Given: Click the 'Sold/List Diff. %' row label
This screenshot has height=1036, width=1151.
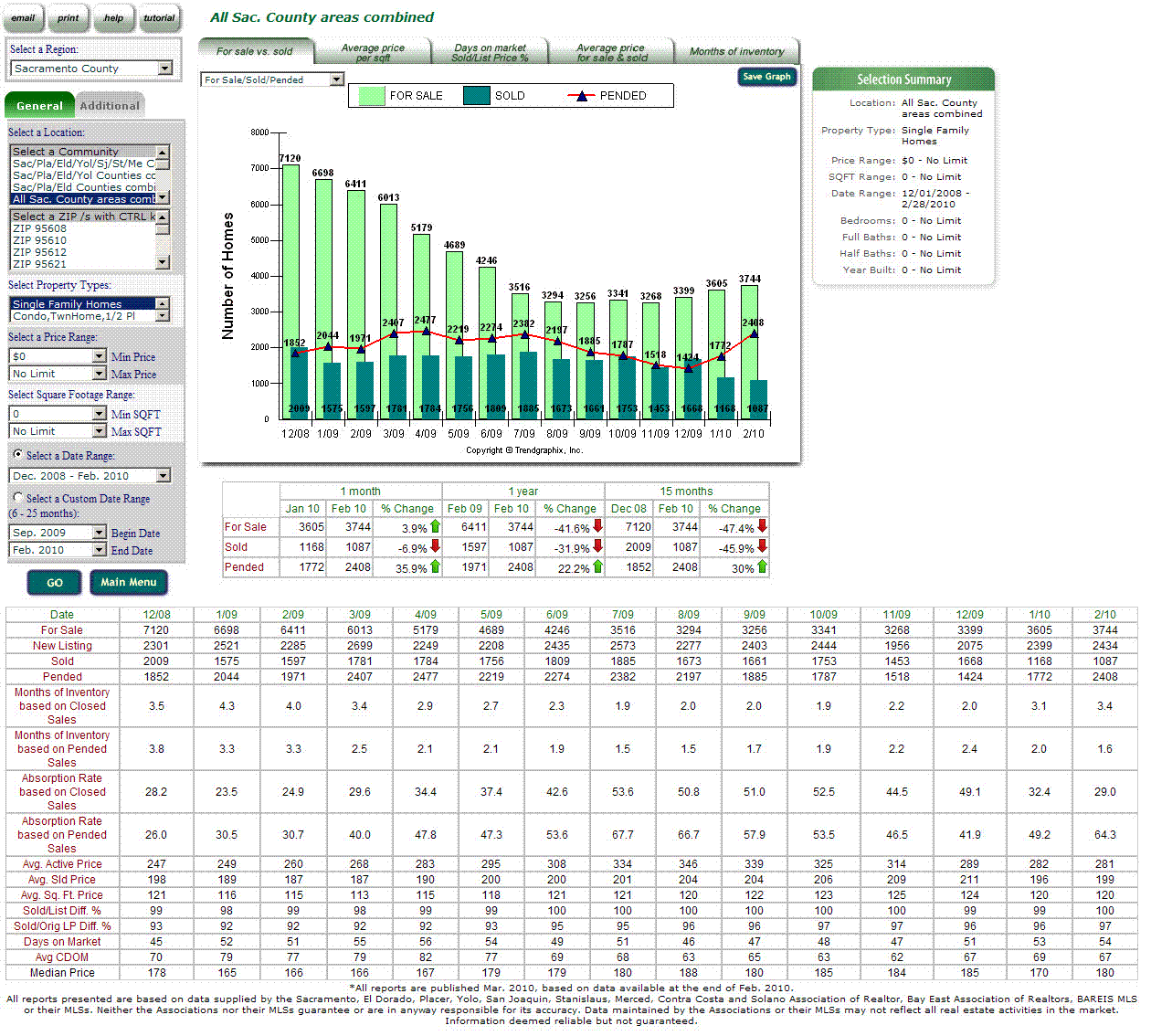Looking at the screenshot, I should (62, 911).
